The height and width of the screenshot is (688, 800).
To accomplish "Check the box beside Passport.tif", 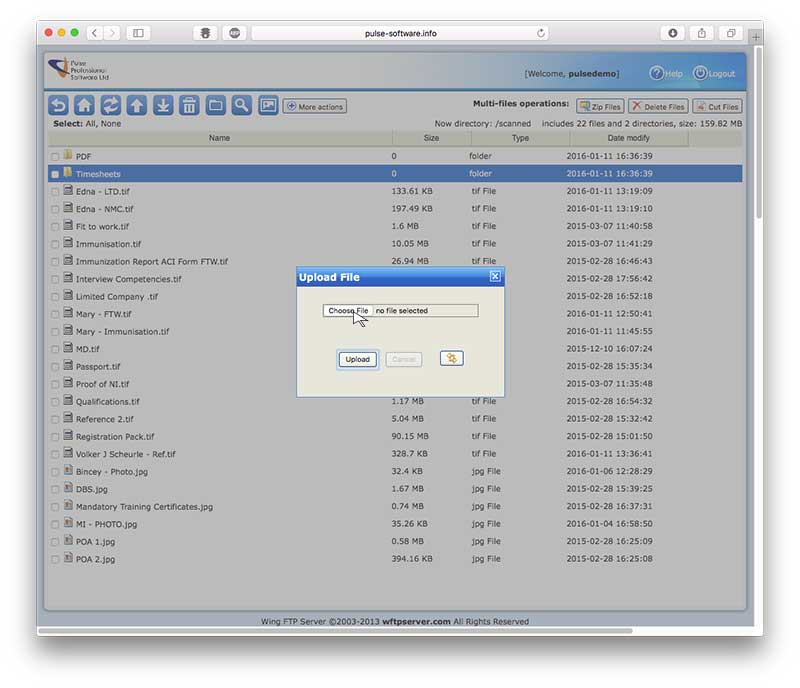I will click(55, 367).
